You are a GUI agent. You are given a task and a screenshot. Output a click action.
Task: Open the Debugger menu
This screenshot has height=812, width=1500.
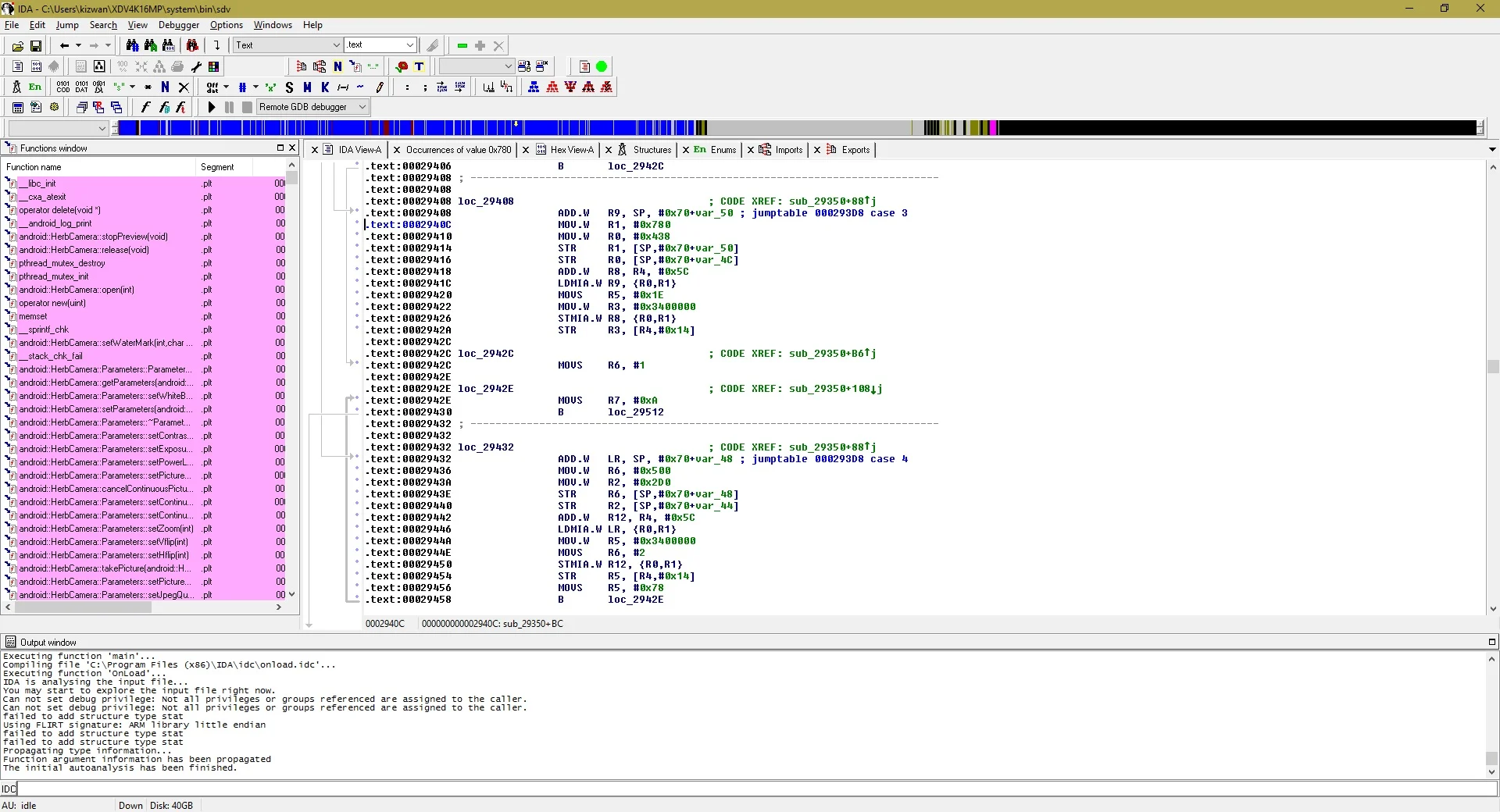click(x=179, y=25)
